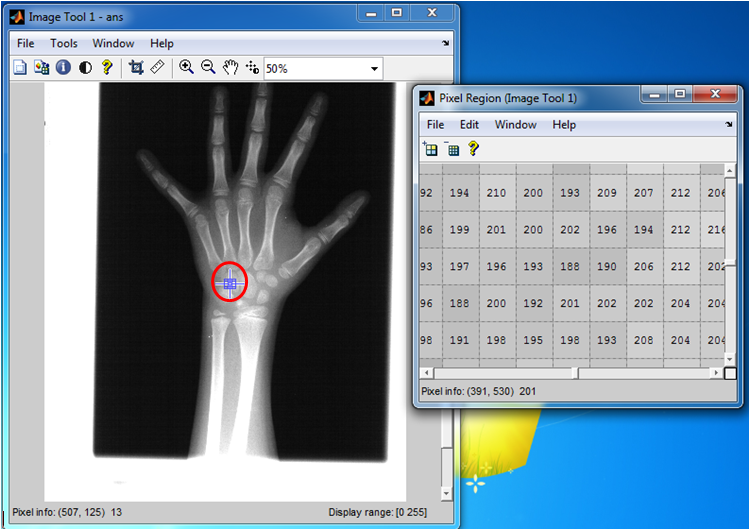Zoom out the pixel region grid icon

click(452, 149)
